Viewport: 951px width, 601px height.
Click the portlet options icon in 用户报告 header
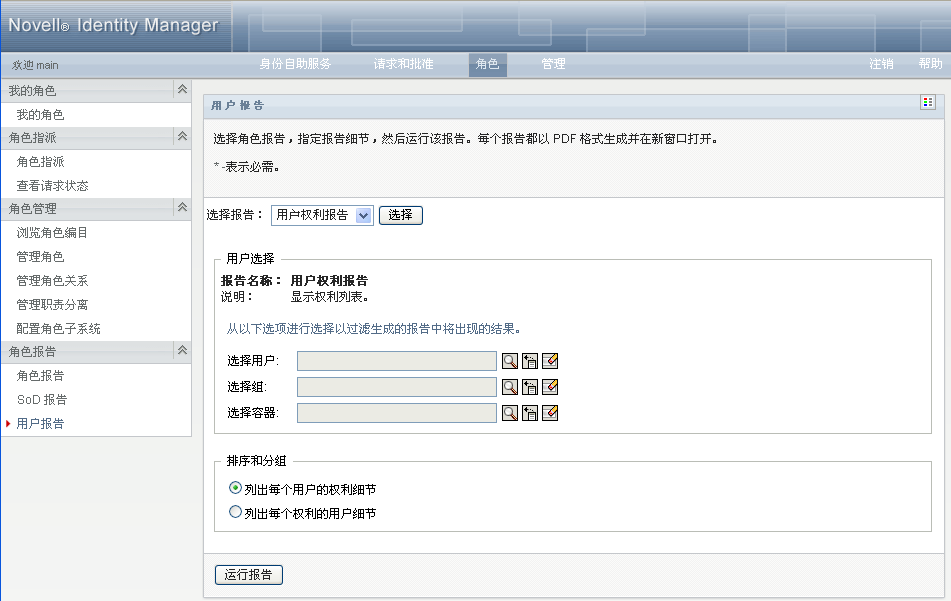pyautogui.click(x=928, y=102)
